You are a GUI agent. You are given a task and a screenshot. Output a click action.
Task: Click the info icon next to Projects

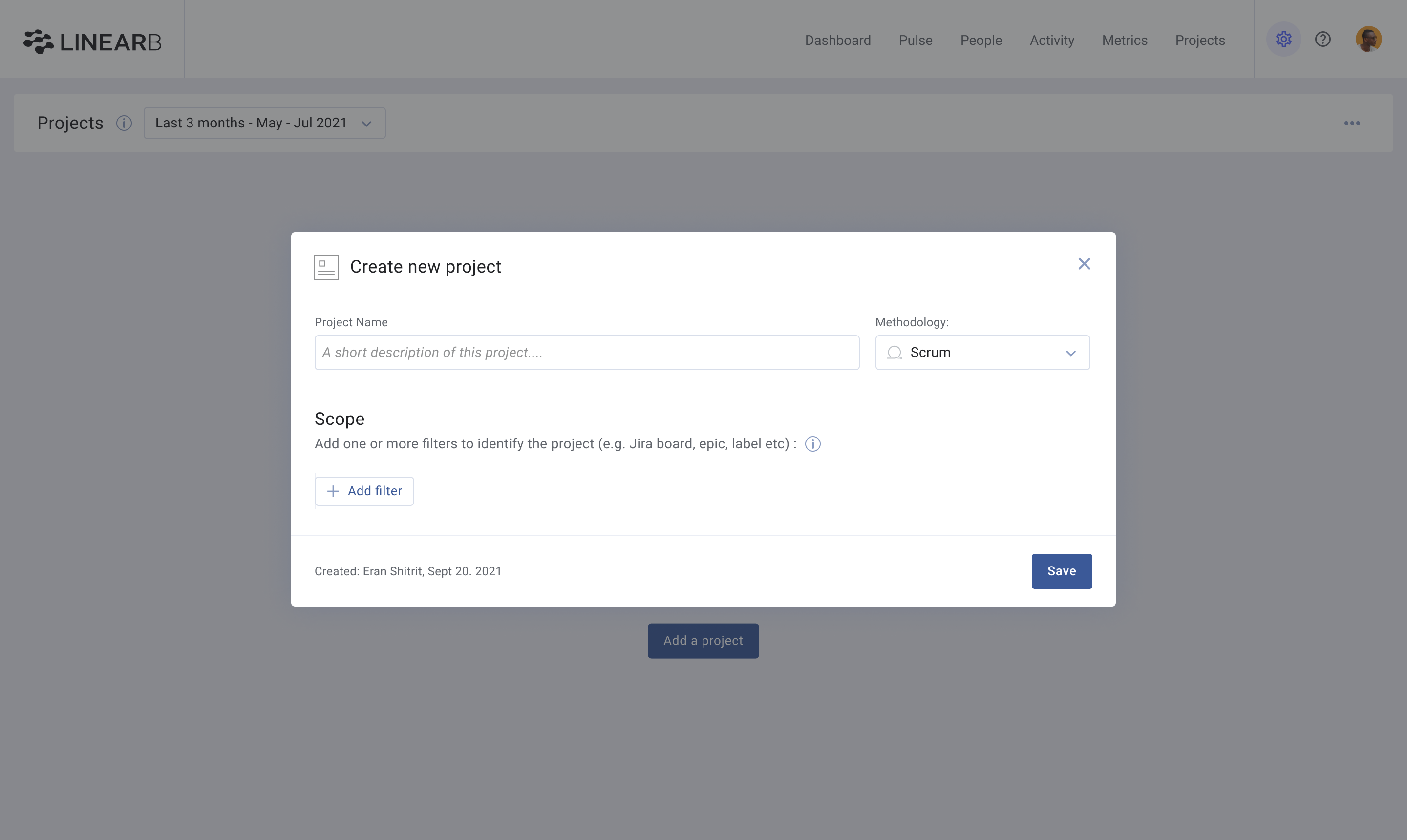point(124,123)
